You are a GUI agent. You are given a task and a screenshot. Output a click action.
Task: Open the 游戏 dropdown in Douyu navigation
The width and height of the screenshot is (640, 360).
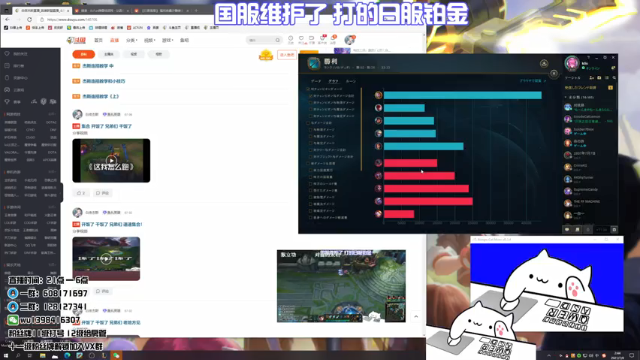167,40
